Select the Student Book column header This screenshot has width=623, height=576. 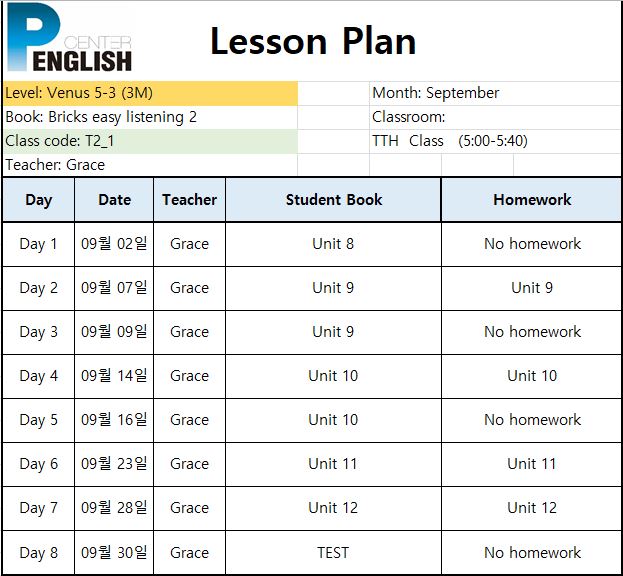click(x=333, y=200)
